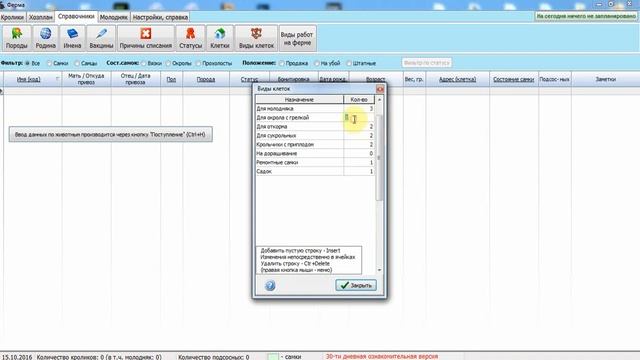Select the Для сукрольных row
Screen dimensions: 640x360
tap(315, 136)
